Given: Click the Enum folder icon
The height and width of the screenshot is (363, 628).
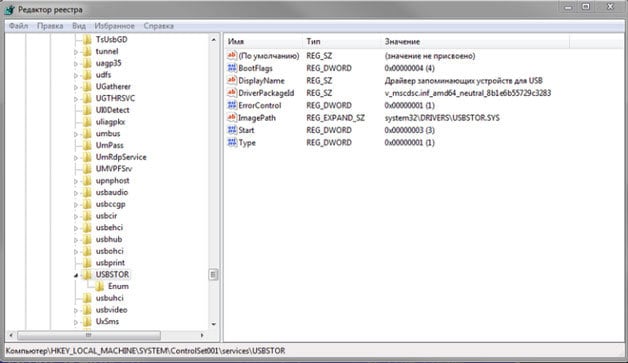Looking at the screenshot, I should [99, 286].
